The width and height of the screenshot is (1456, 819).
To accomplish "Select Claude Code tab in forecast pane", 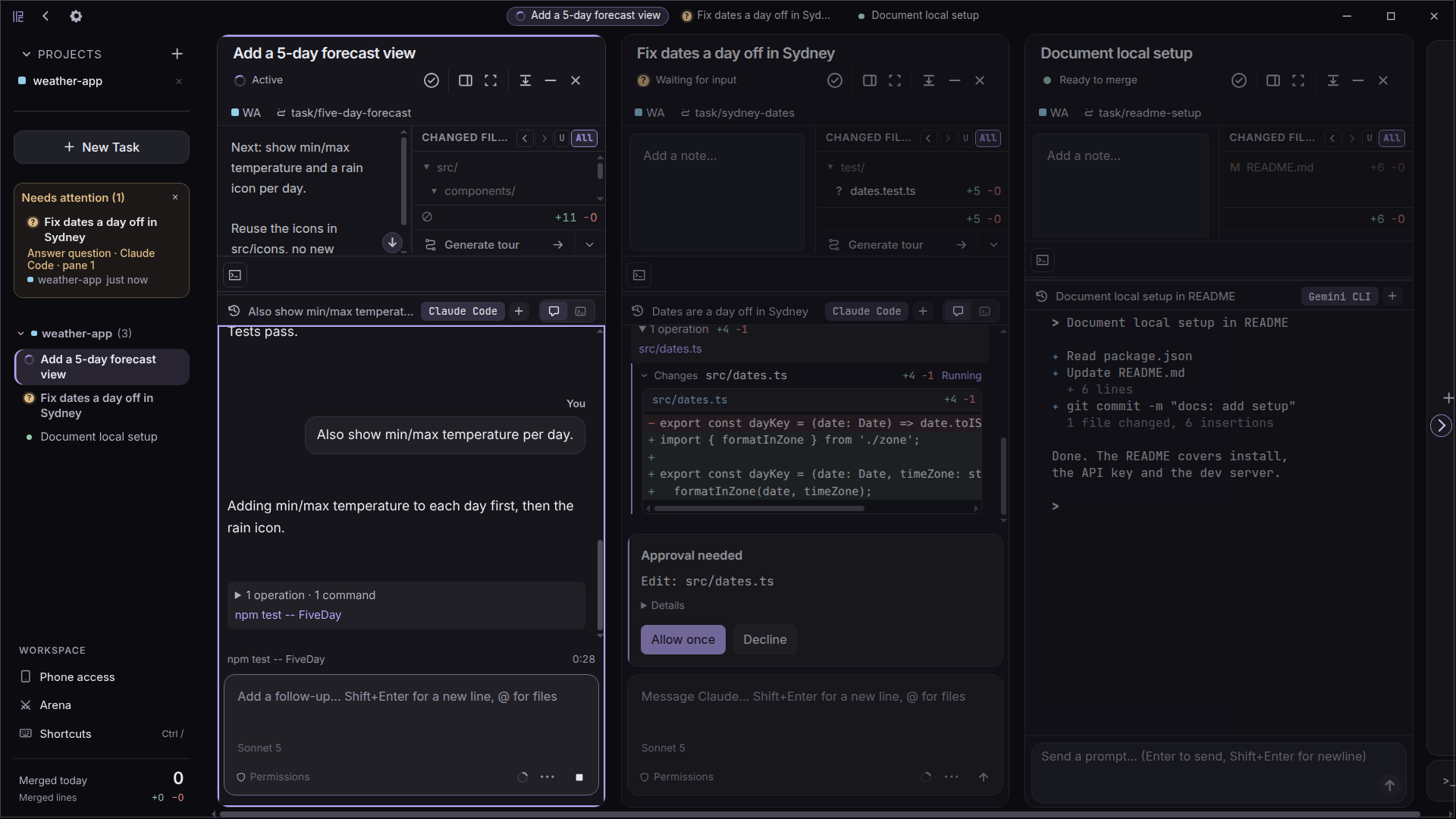I will (463, 311).
